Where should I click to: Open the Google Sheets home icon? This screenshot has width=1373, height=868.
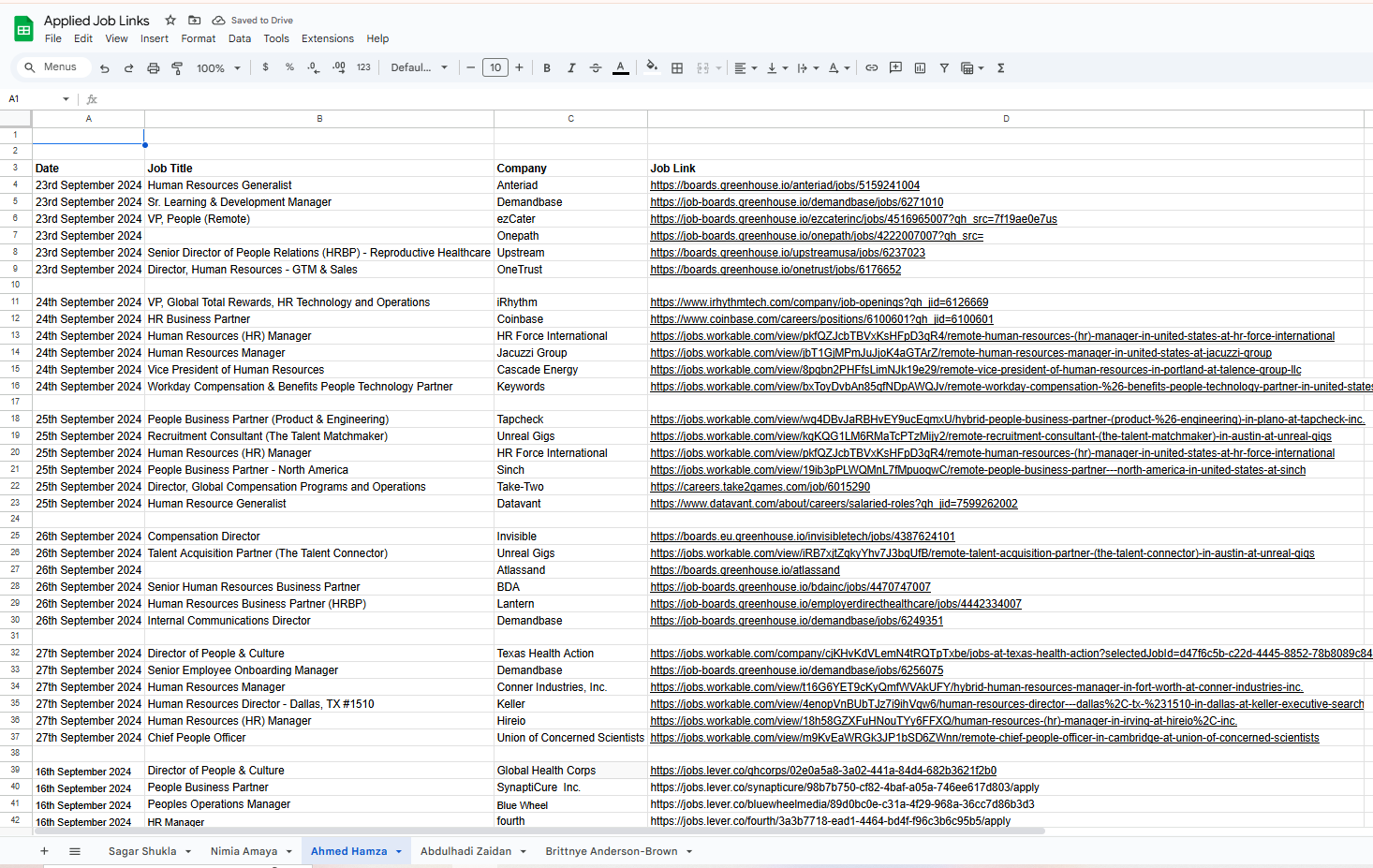tap(23, 29)
